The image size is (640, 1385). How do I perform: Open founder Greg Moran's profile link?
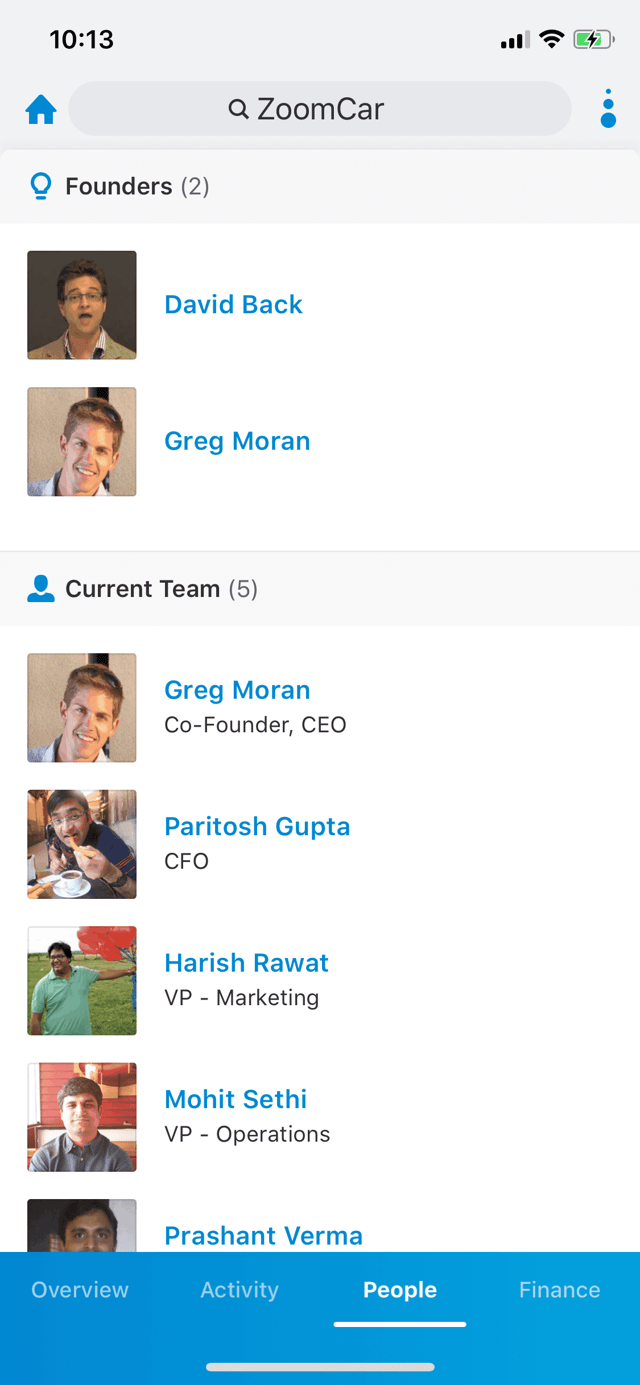pyautogui.click(x=237, y=441)
